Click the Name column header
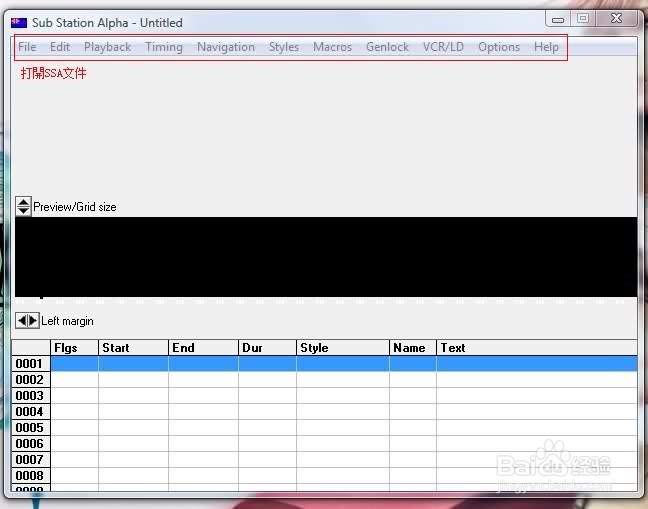Image resolution: width=648 pixels, height=509 pixels. coord(413,348)
